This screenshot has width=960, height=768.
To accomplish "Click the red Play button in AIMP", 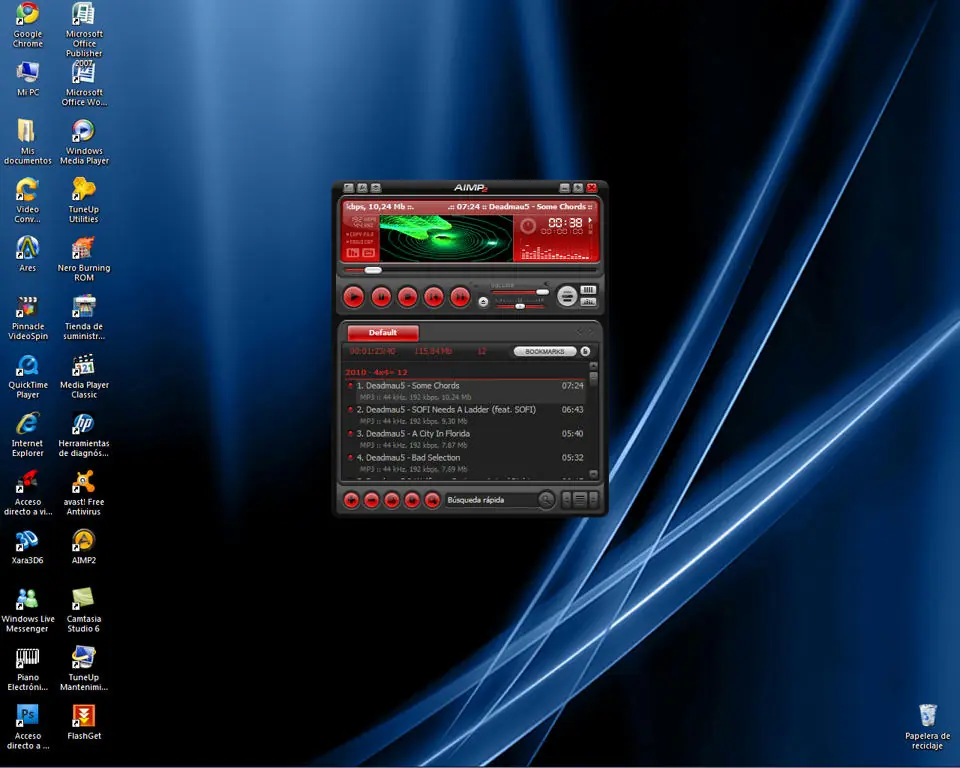I will coord(353,297).
